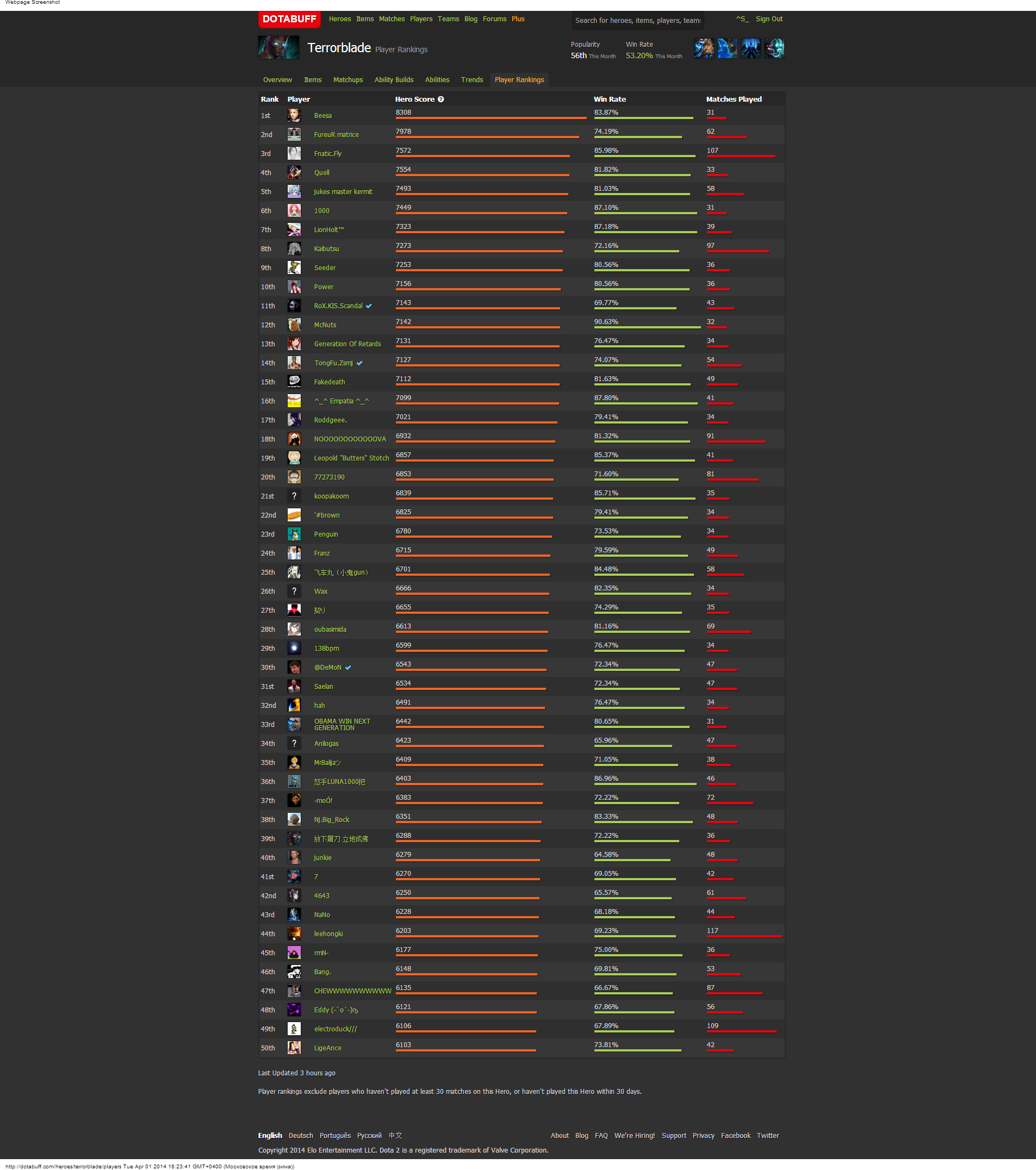Click Beesa's player avatar

point(294,116)
